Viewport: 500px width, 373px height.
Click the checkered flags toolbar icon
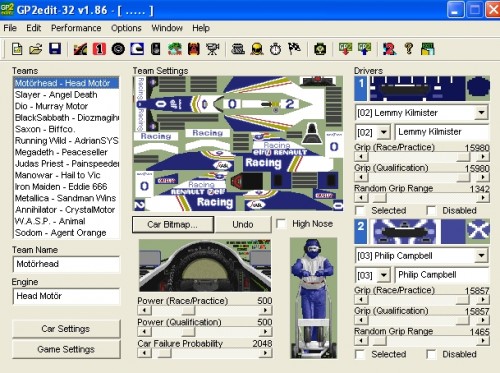(x=294, y=49)
